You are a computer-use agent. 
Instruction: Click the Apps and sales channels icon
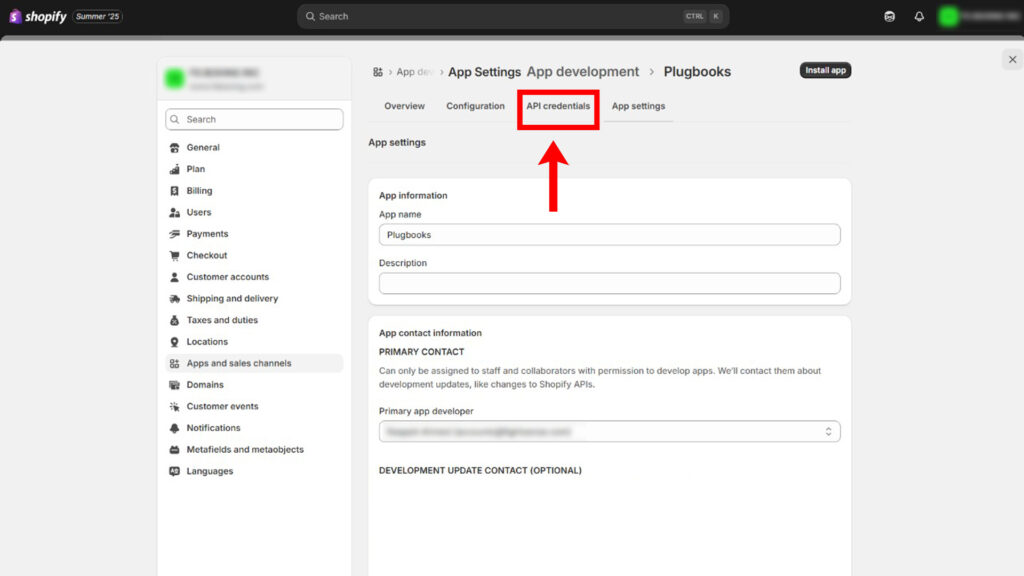(x=174, y=363)
